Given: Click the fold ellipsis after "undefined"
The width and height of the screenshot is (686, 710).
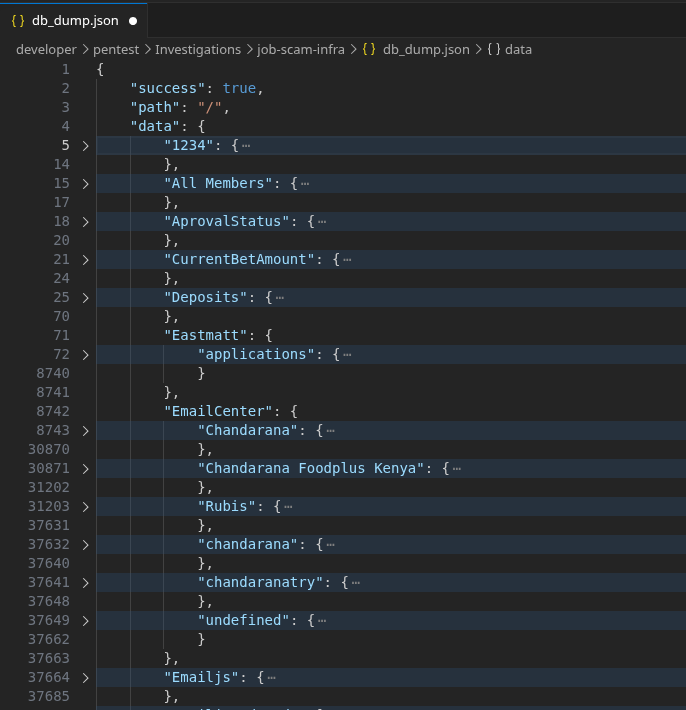Looking at the screenshot, I should [x=321, y=621].
